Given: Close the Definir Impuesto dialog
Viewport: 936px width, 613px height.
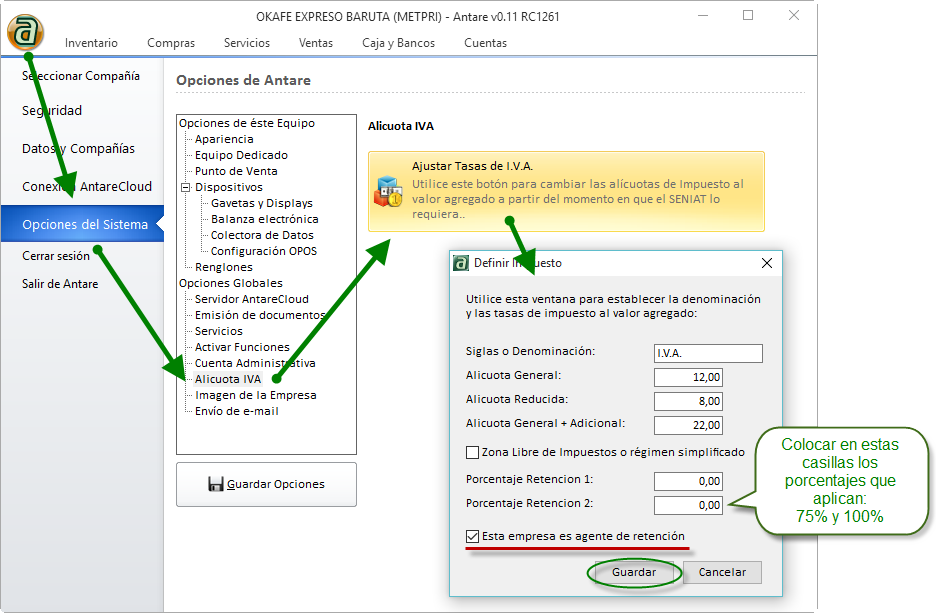Looking at the screenshot, I should point(767,263).
